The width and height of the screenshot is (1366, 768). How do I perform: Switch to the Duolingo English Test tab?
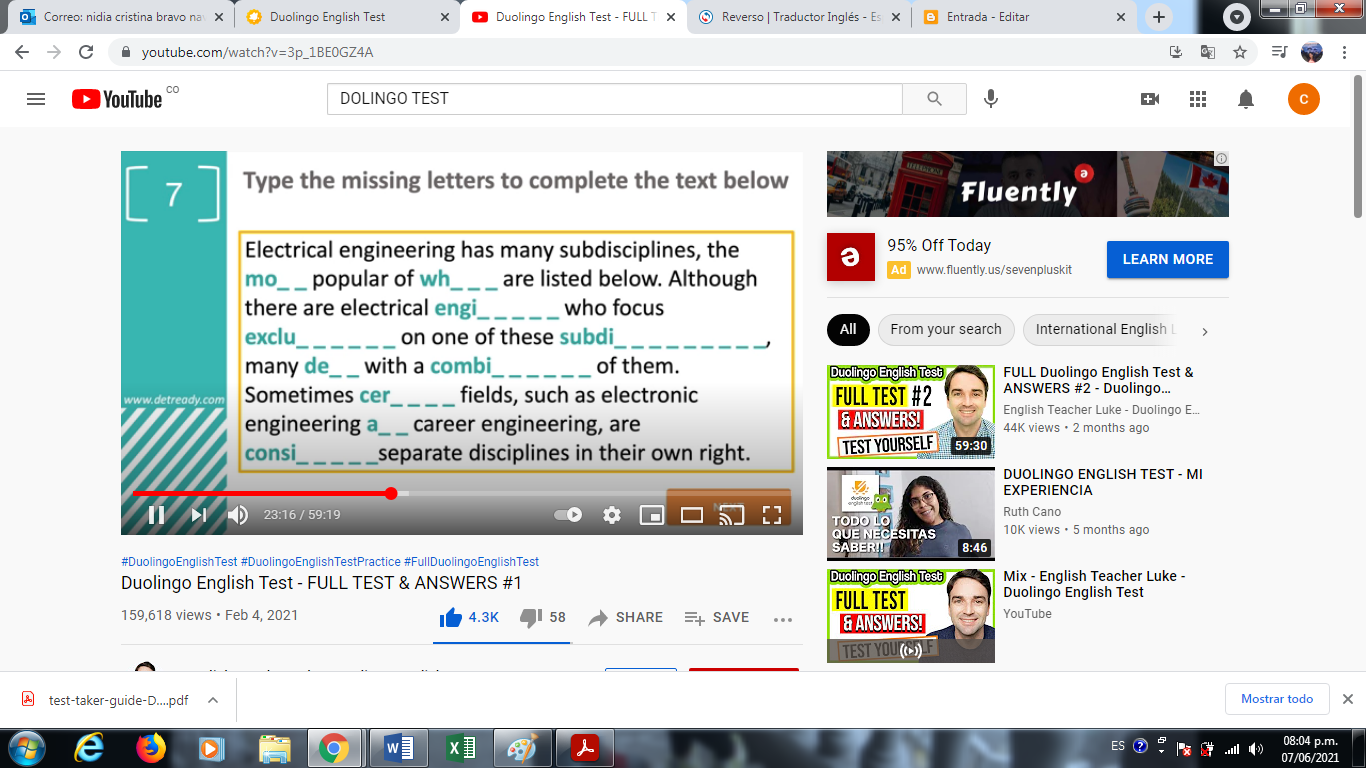pyautogui.click(x=345, y=17)
